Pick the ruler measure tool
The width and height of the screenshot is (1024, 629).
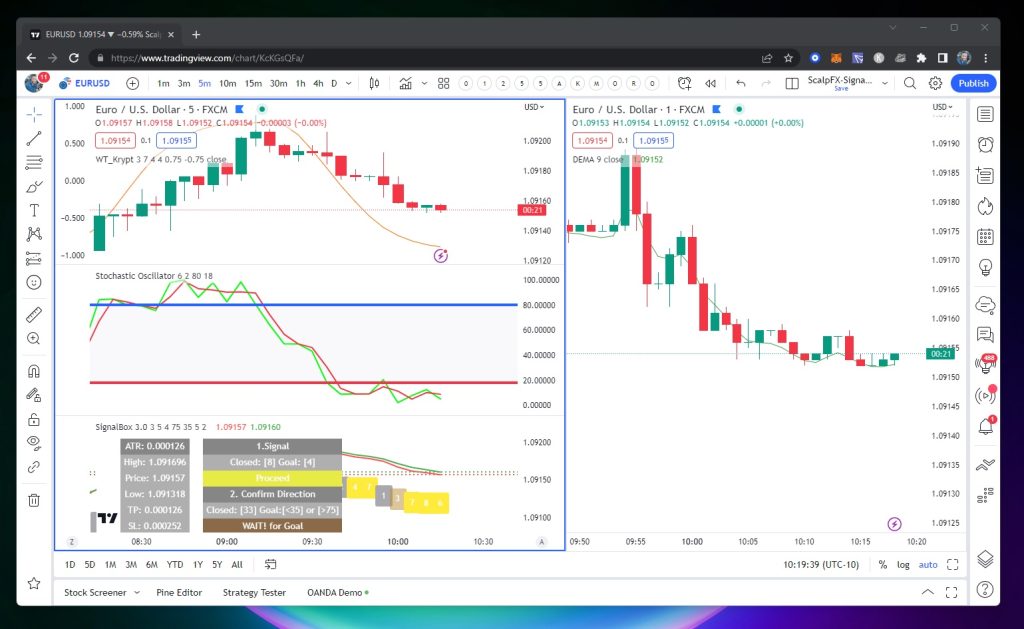[x=34, y=314]
